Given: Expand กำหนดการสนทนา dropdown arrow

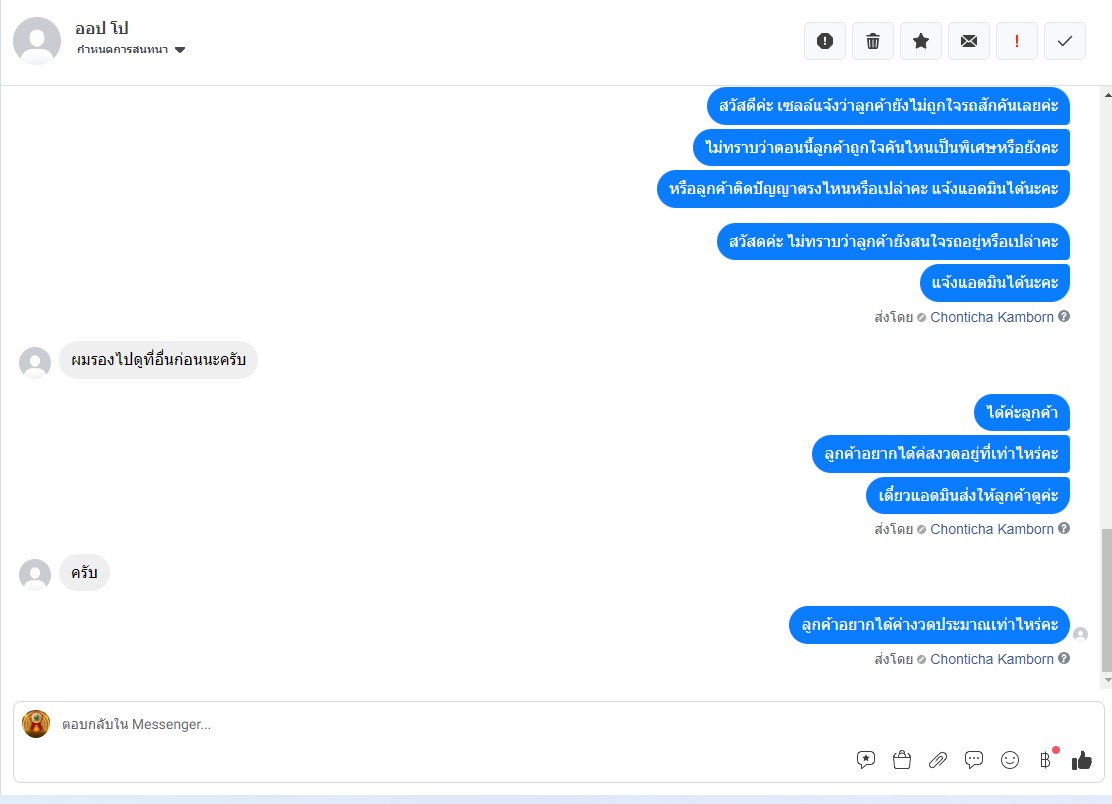Looking at the screenshot, I should pos(180,50).
